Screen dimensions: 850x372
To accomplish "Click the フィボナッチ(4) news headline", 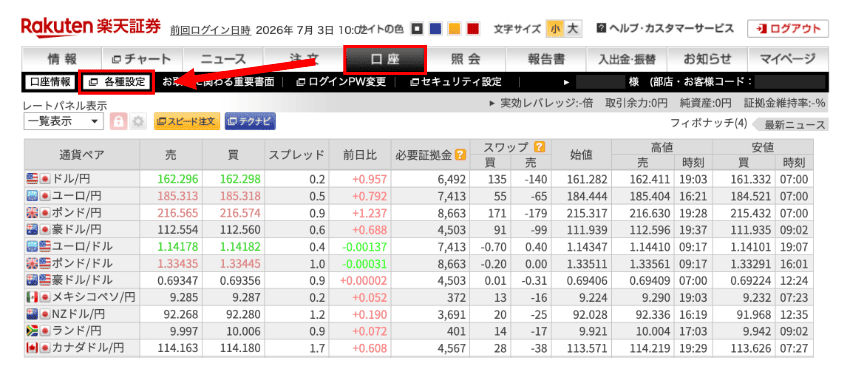I will (709, 123).
